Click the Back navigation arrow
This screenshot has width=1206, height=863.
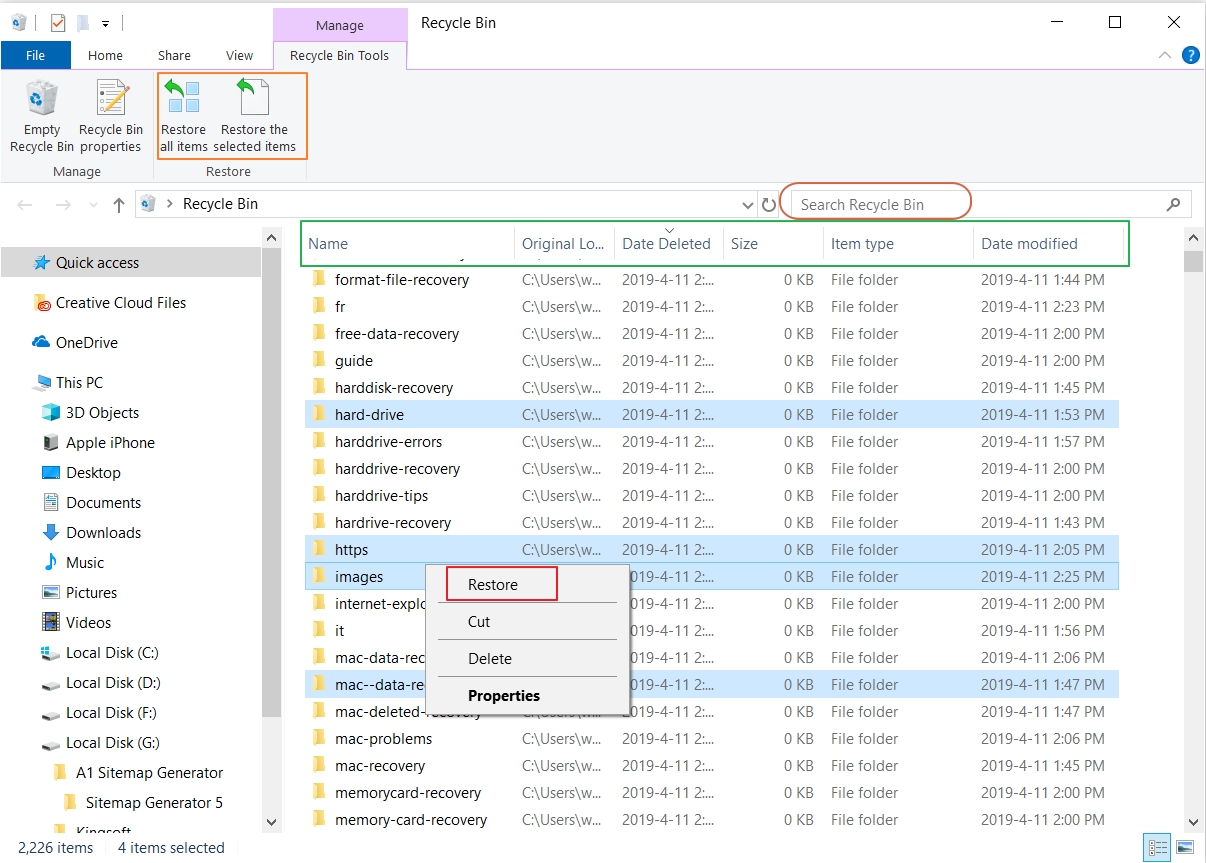(25, 204)
